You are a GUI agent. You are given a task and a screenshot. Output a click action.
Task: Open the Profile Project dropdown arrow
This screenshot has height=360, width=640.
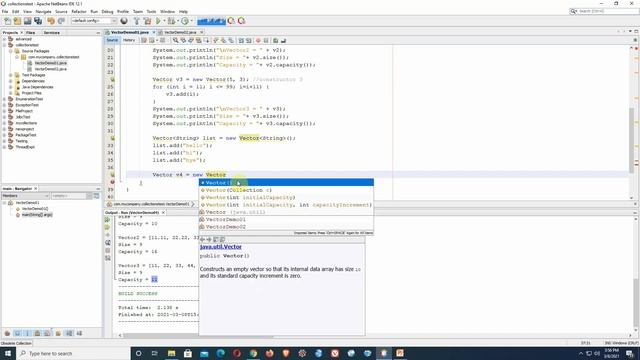(x=191, y=21)
